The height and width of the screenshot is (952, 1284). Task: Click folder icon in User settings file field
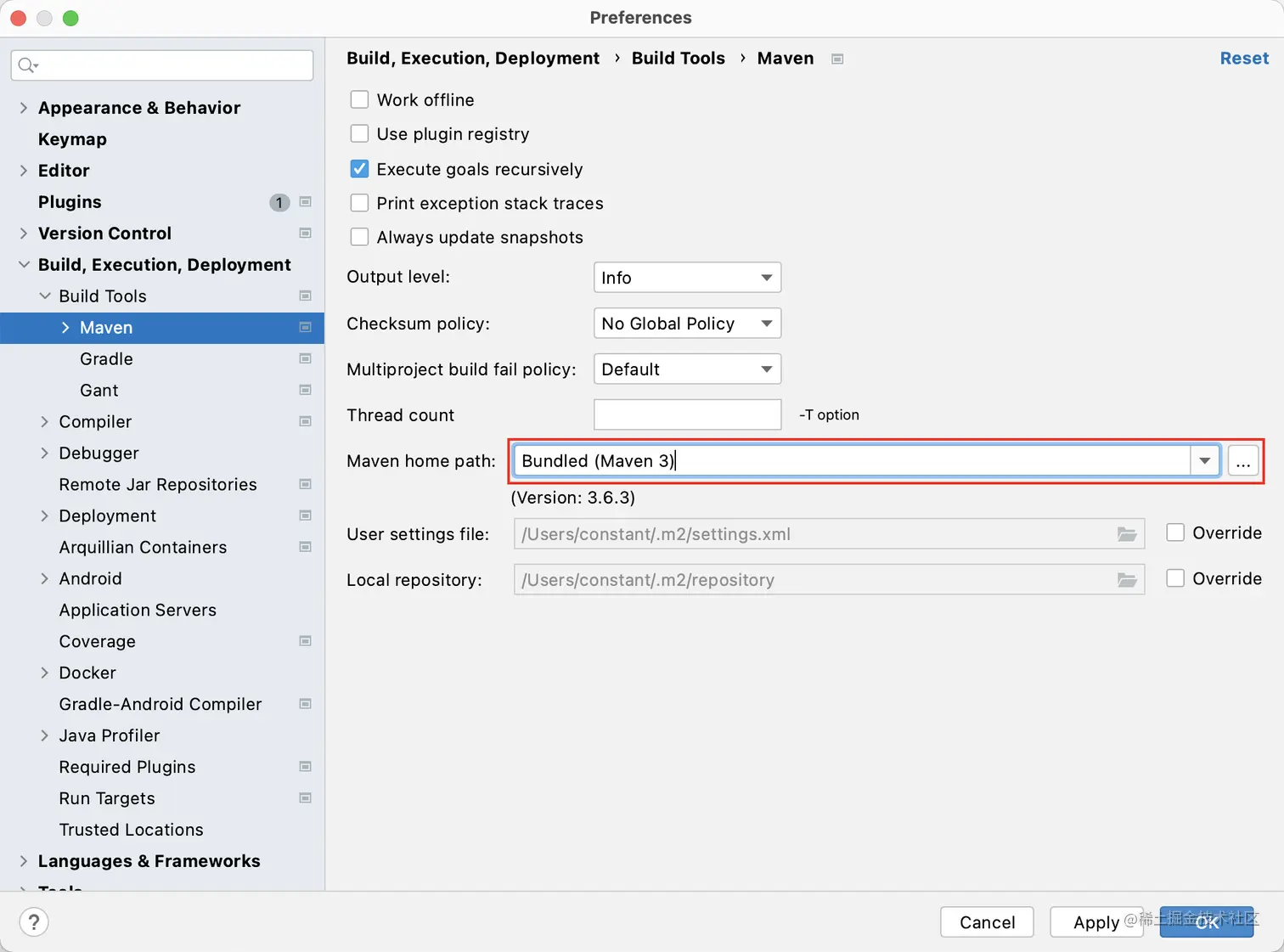(1127, 534)
